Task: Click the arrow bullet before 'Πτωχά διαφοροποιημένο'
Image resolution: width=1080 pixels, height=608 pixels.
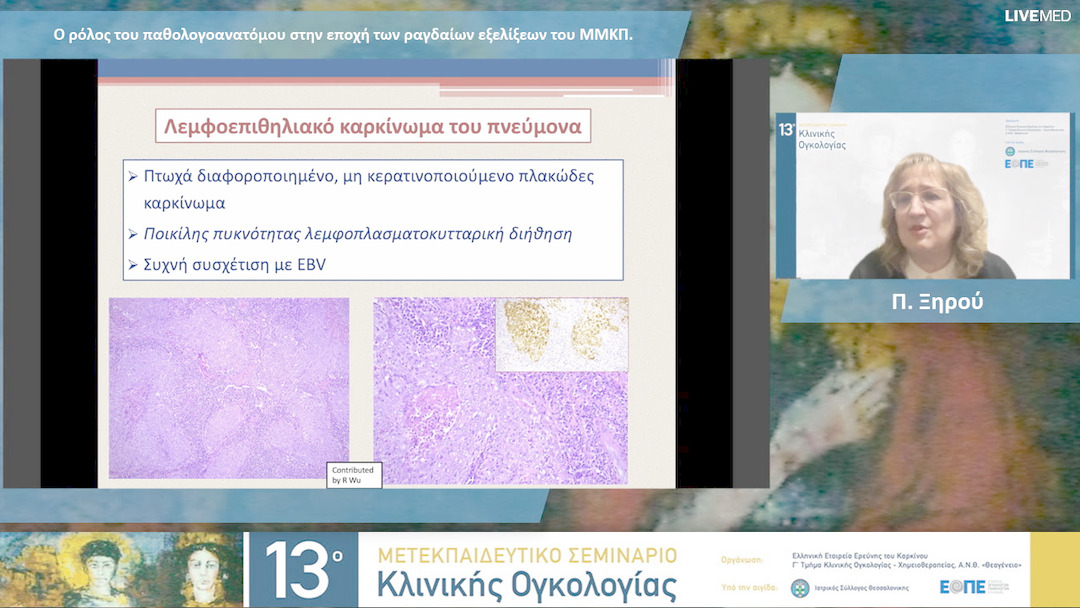Action: pos(134,176)
